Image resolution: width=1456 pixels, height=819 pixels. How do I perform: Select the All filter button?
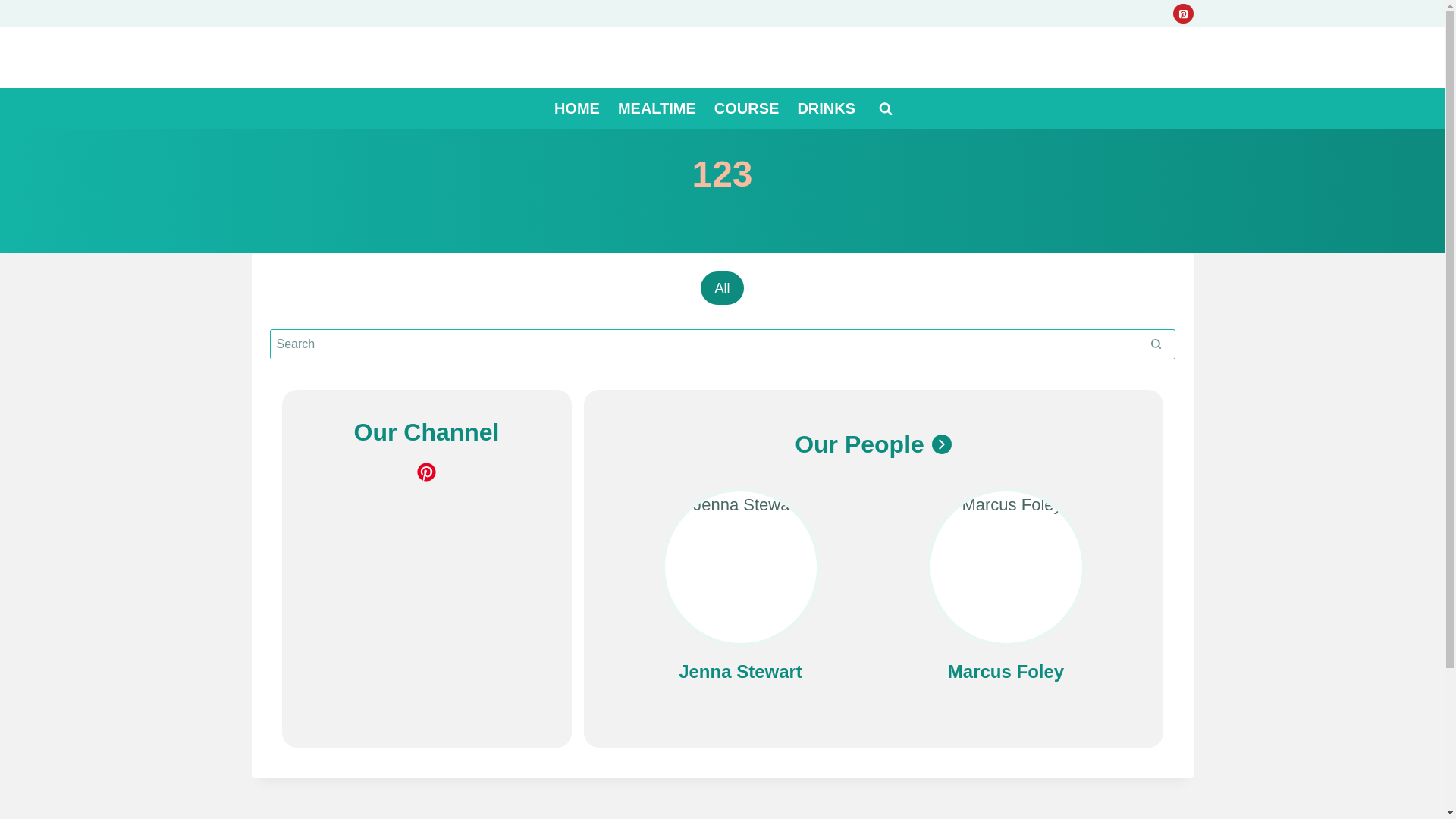point(722,288)
